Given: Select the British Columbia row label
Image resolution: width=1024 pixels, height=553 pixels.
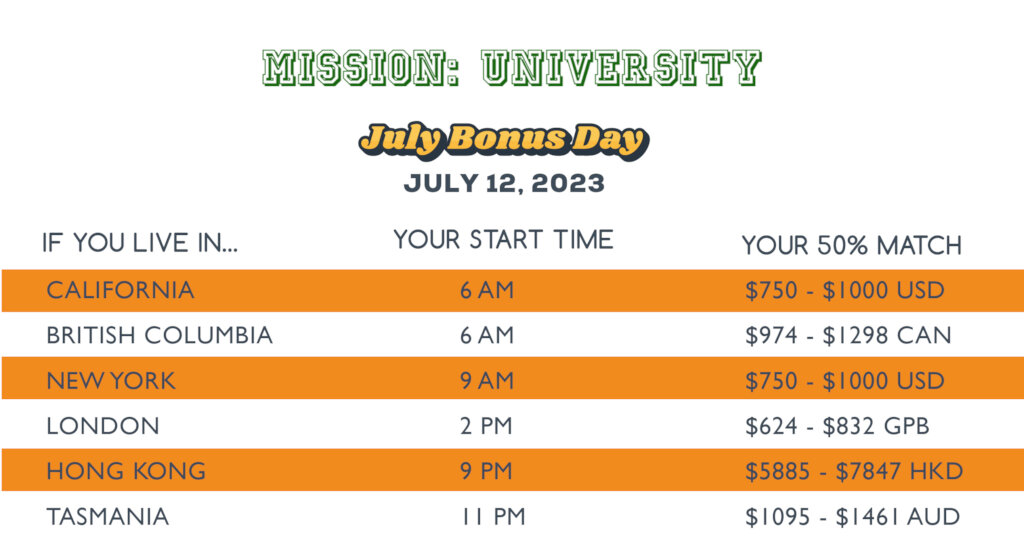Looking at the screenshot, I should [x=159, y=335].
